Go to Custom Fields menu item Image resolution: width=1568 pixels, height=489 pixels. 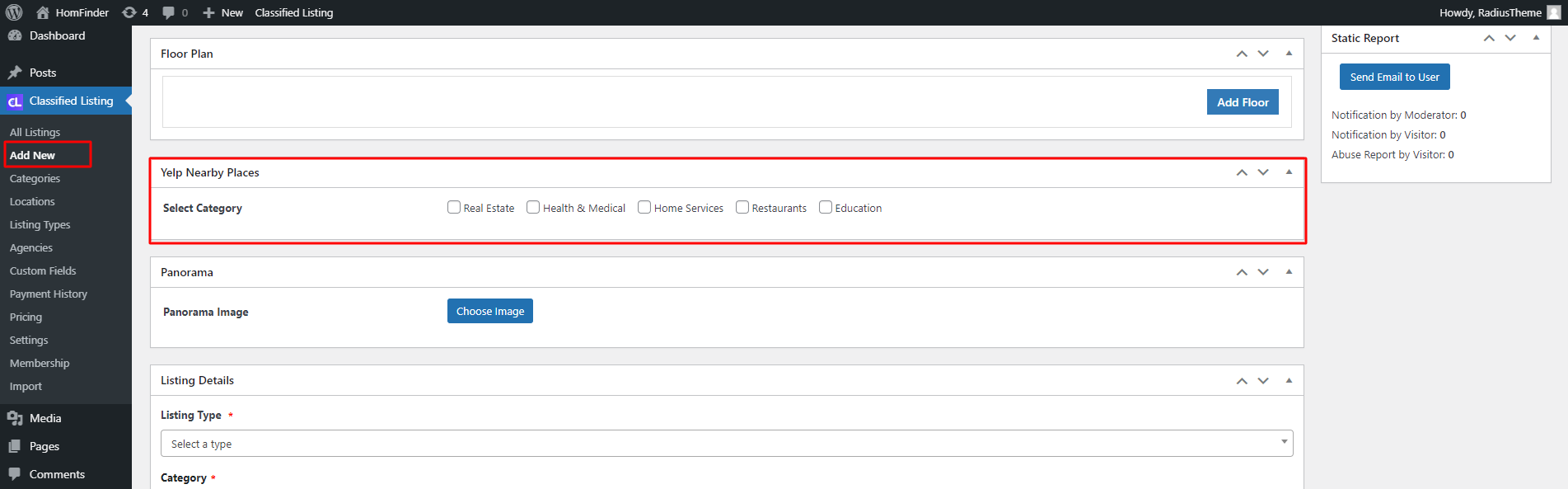pos(43,270)
